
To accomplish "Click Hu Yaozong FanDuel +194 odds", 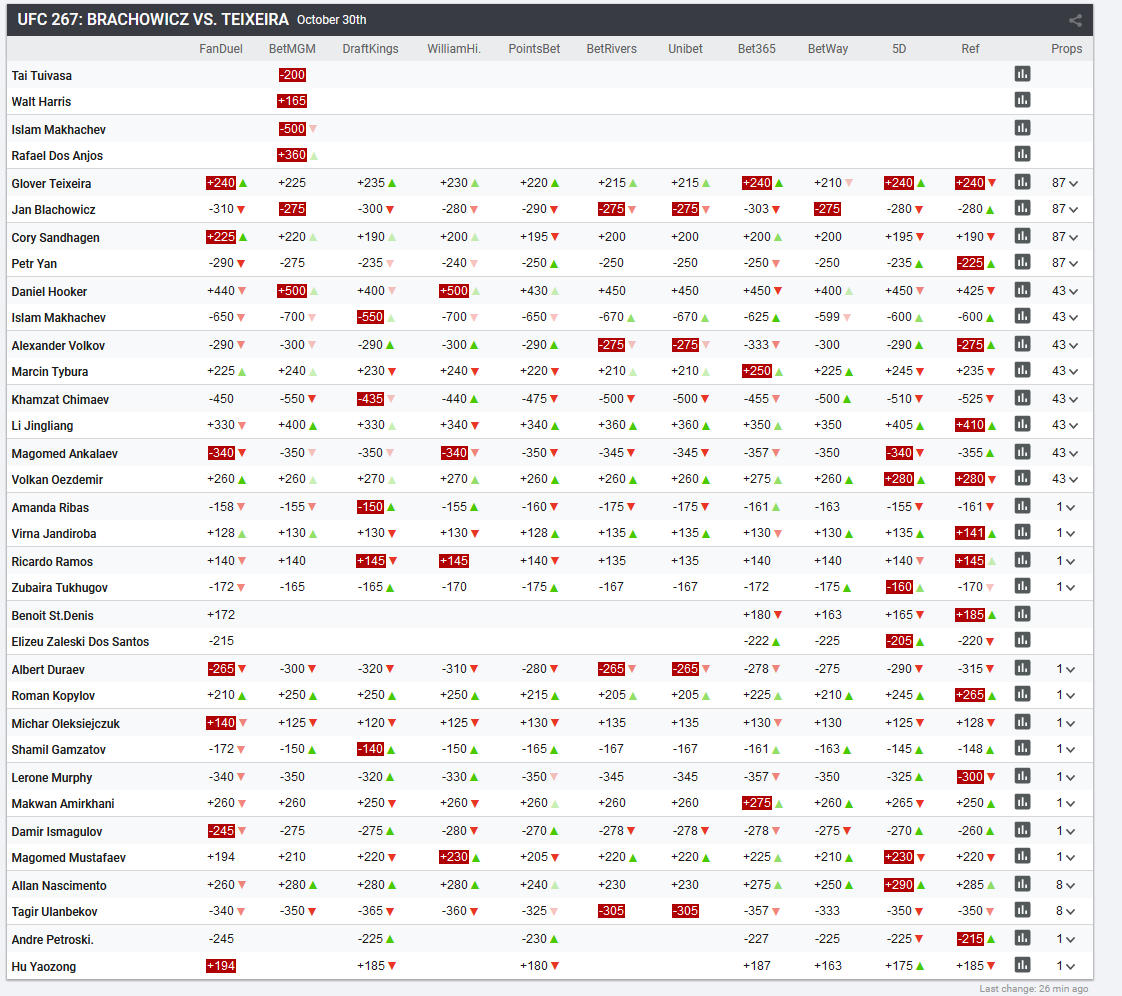I will point(221,966).
